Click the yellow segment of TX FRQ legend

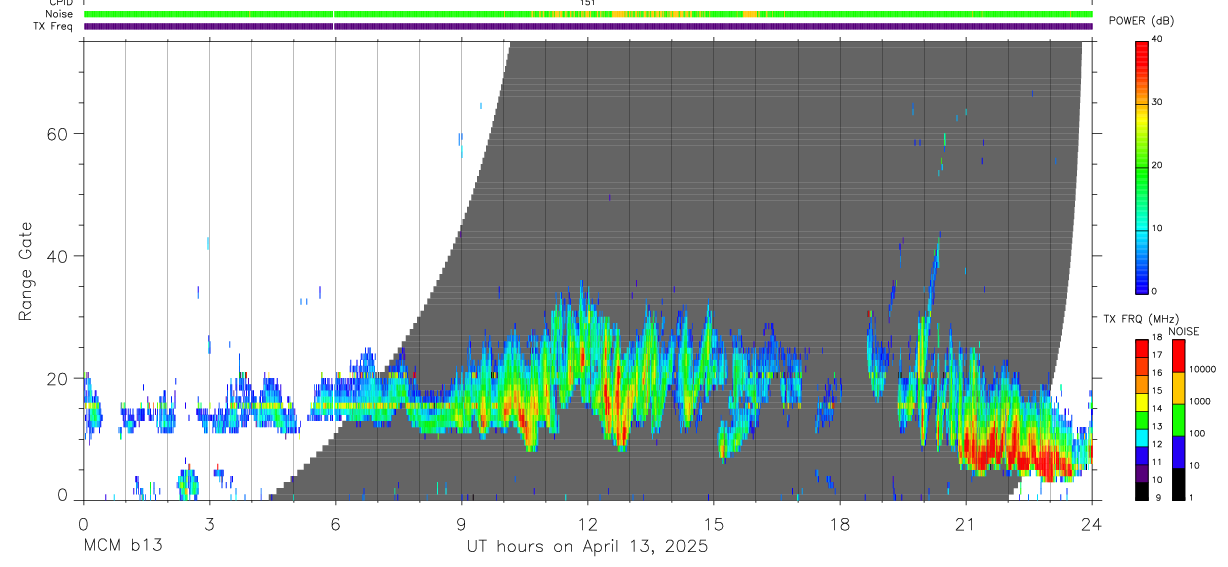pos(1142,403)
